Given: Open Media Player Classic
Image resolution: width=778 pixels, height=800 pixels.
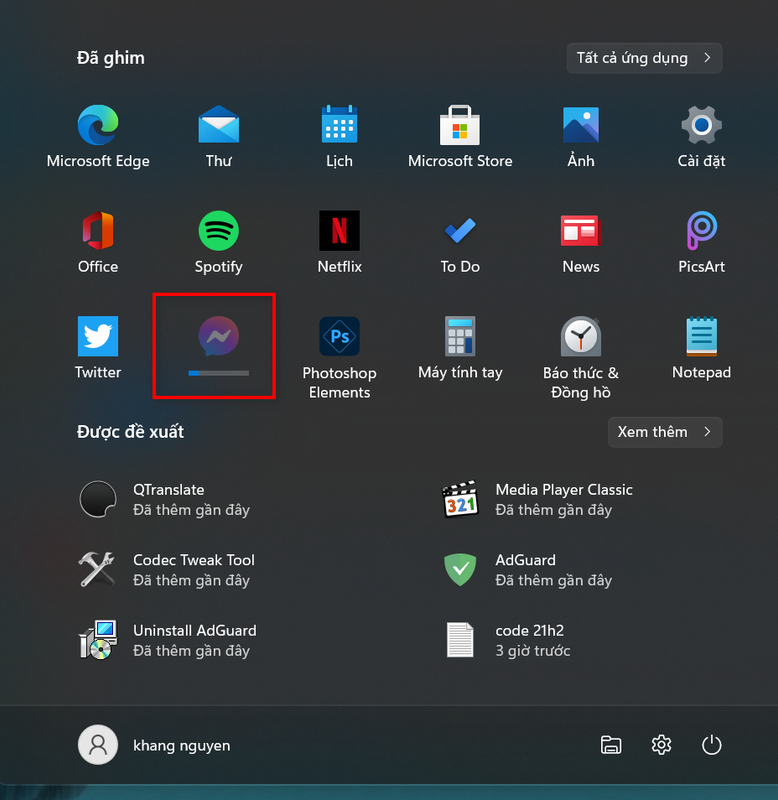Looking at the screenshot, I should tap(537, 499).
